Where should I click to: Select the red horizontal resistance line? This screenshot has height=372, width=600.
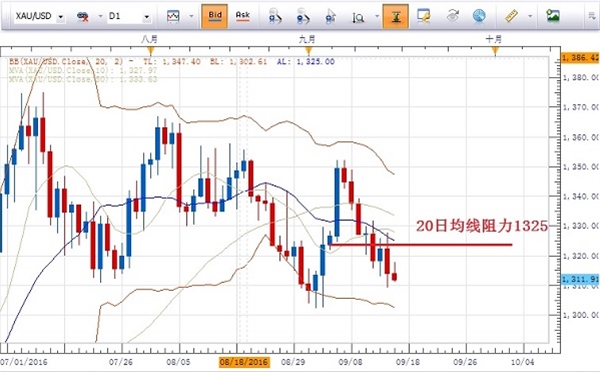420,245
